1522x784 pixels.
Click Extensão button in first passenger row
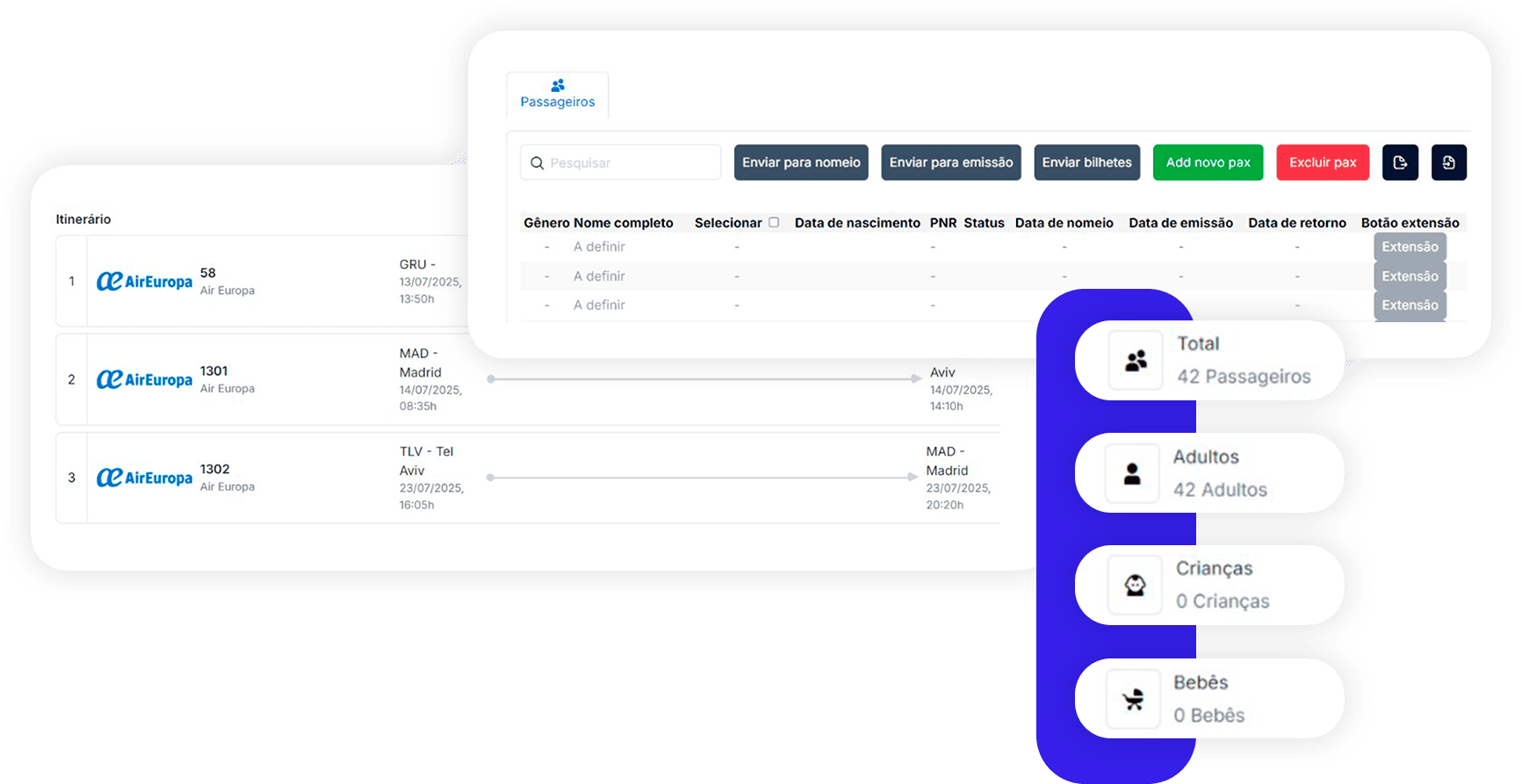point(1410,247)
